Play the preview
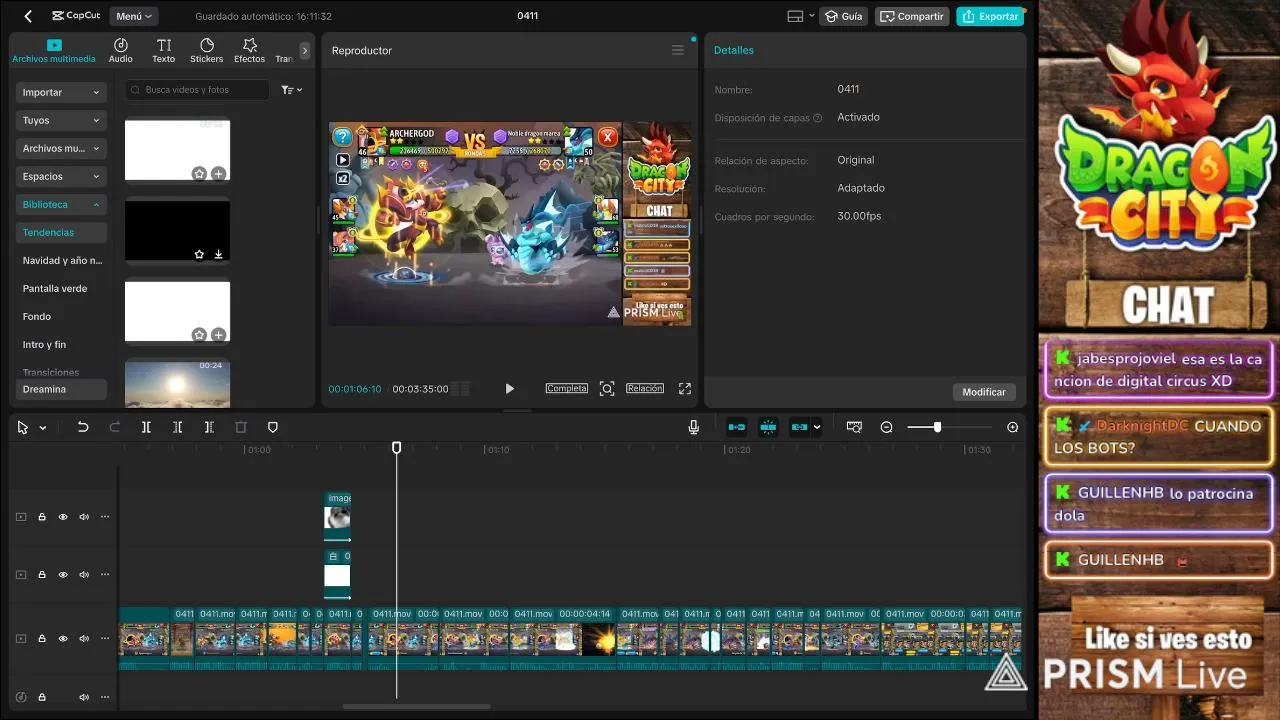This screenshot has height=720, width=1280. 509,388
